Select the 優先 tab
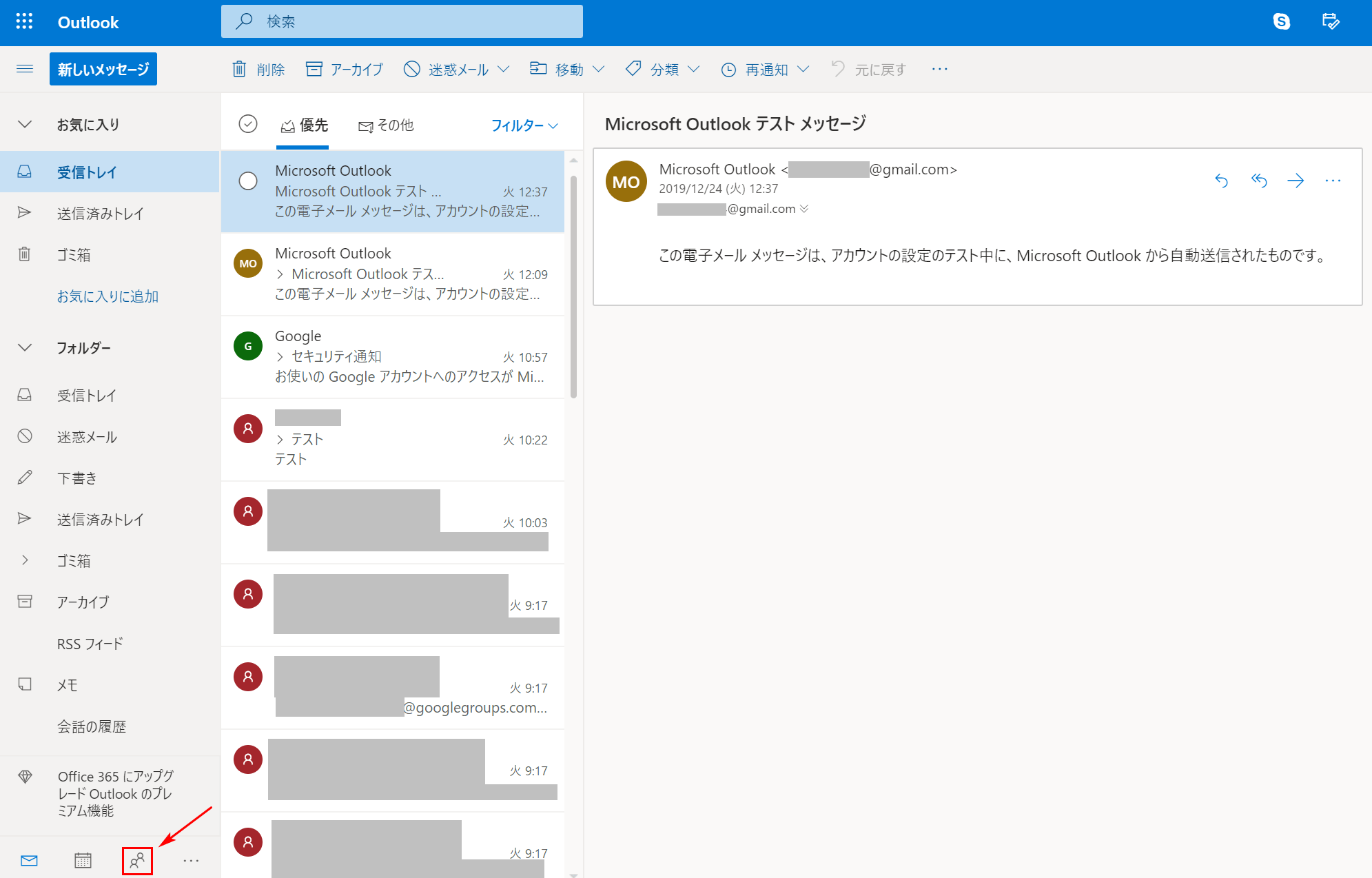Viewport: 1372px width, 878px height. pyautogui.click(x=304, y=125)
